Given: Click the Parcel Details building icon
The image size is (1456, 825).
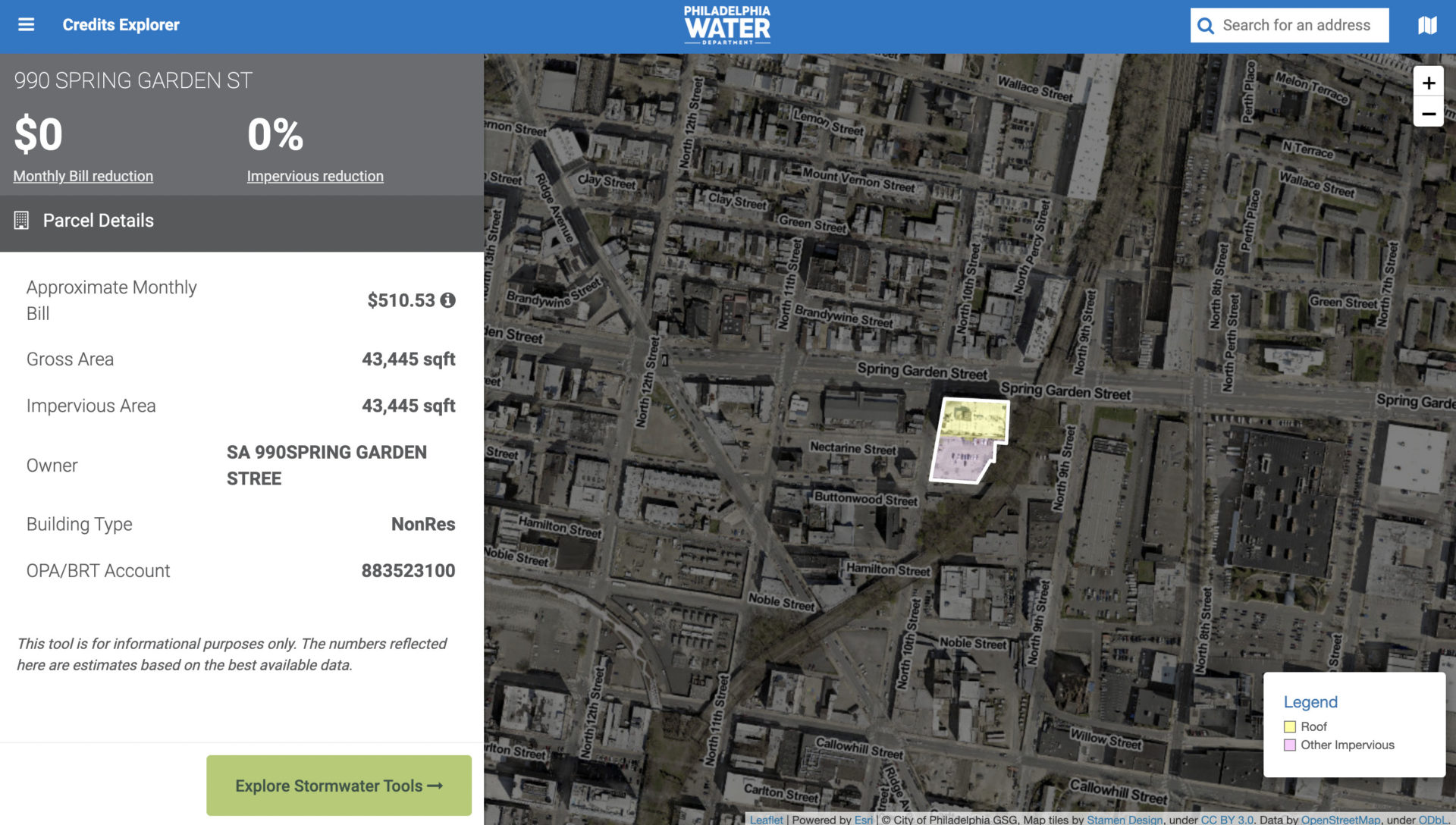Looking at the screenshot, I should [x=21, y=221].
